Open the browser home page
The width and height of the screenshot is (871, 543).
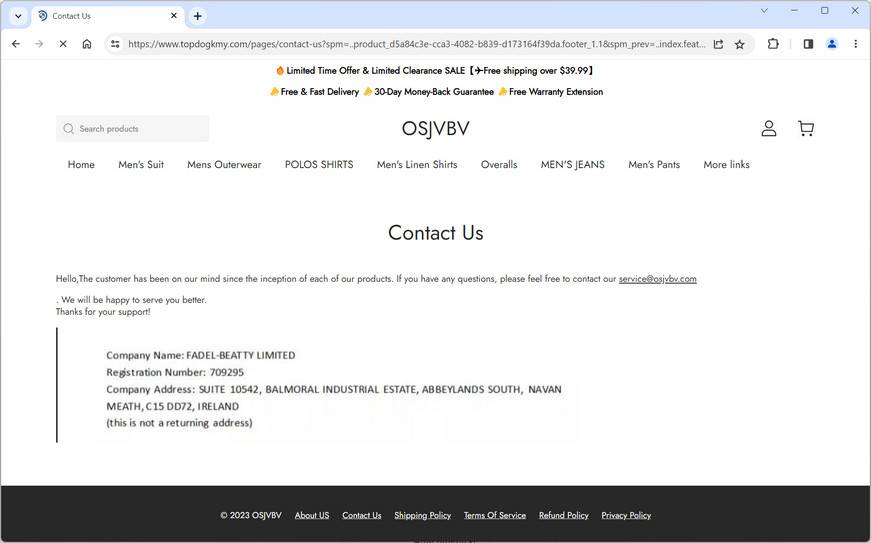tap(87, 44)
